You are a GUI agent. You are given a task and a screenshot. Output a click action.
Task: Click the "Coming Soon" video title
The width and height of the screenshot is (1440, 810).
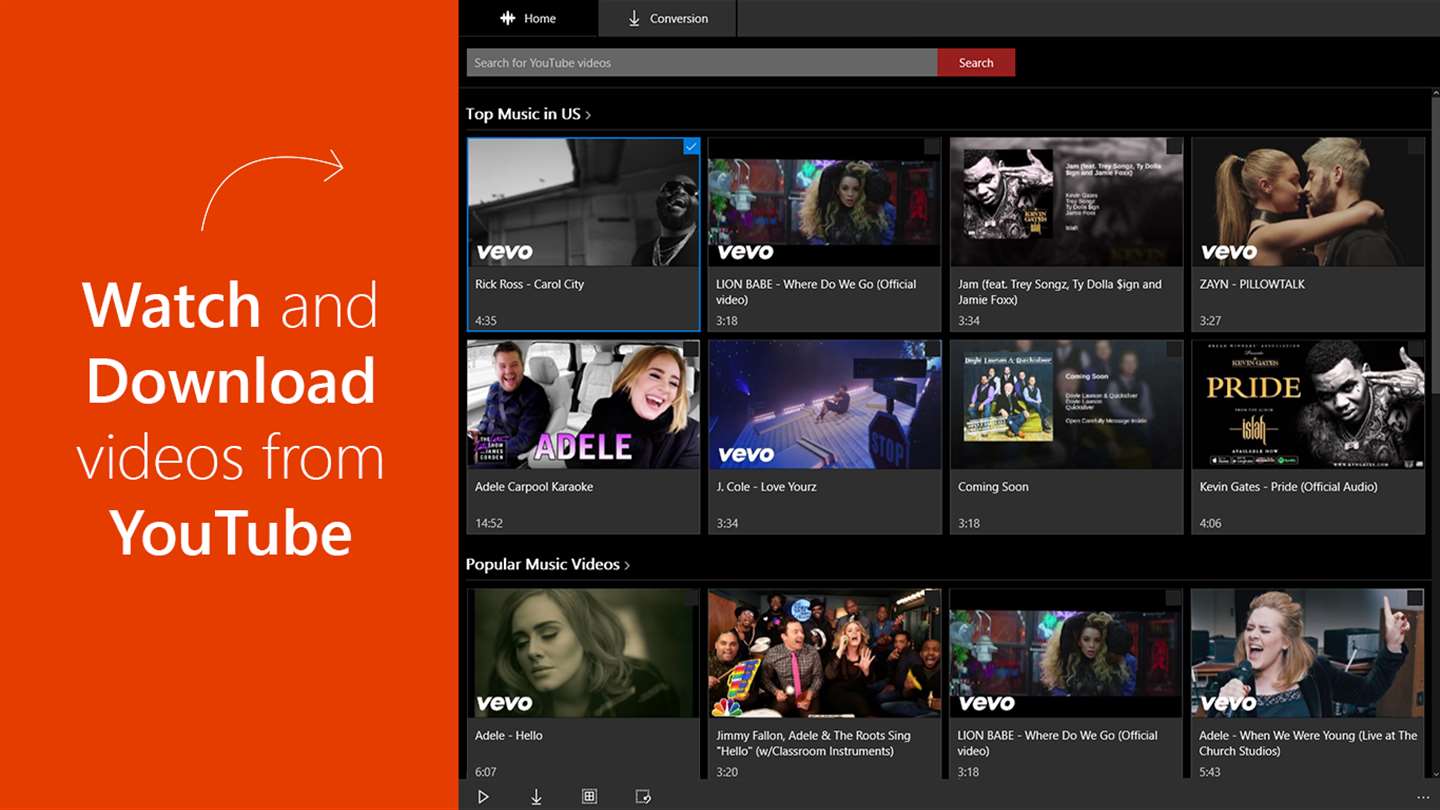pyautogui.click(x=993, y=487)
